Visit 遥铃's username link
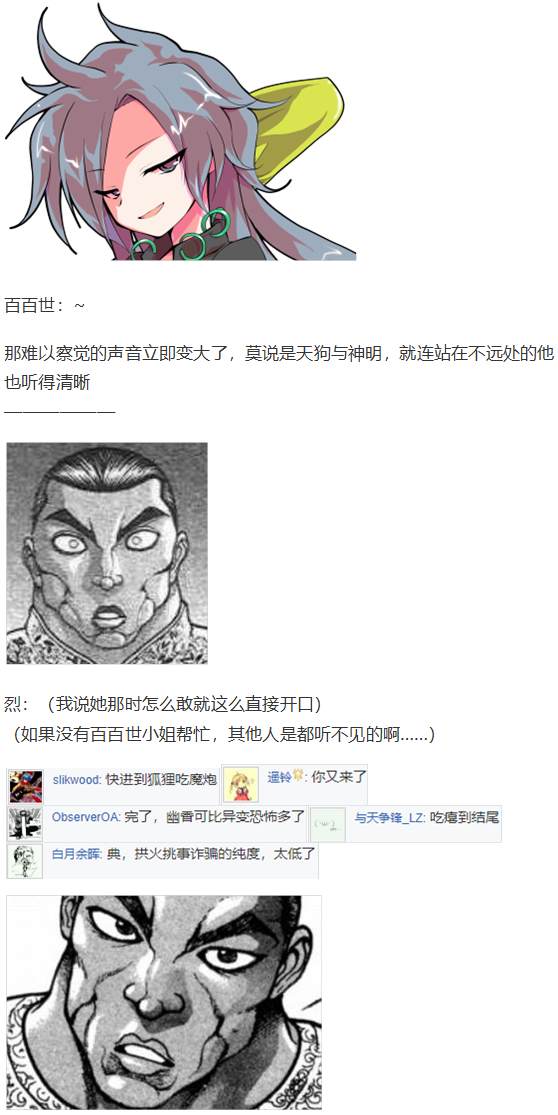Image resolution: width=558 pixels, height=1115 pixels. click(x=279, y=777)
